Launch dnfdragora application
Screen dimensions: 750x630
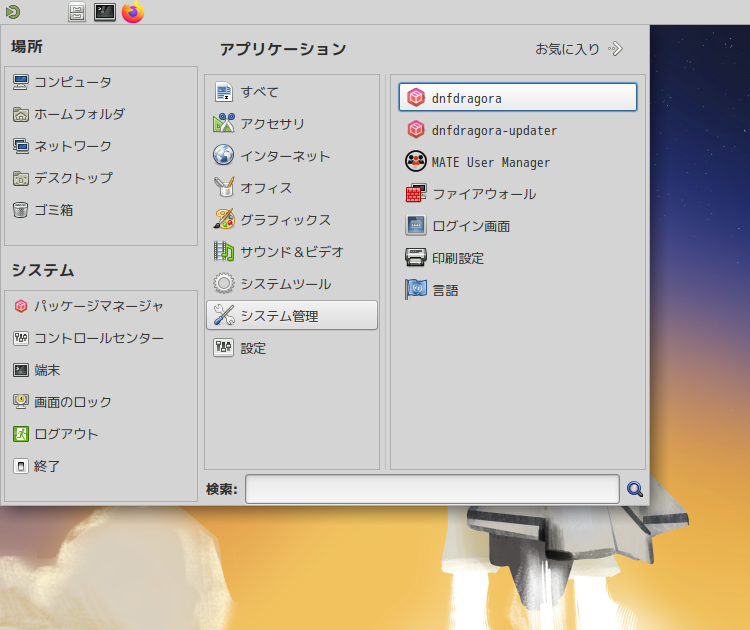tap(518, 98)
